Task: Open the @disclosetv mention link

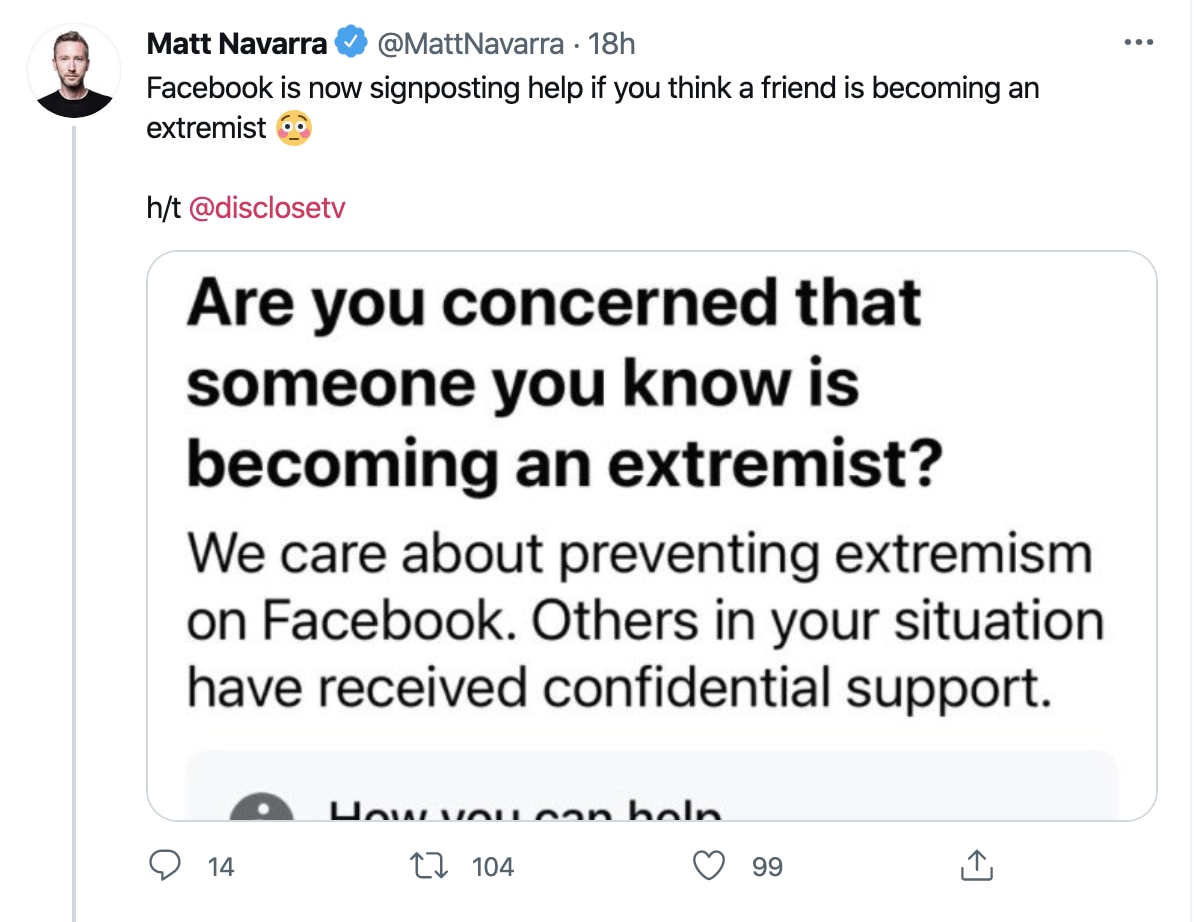Action: [266, 208]
